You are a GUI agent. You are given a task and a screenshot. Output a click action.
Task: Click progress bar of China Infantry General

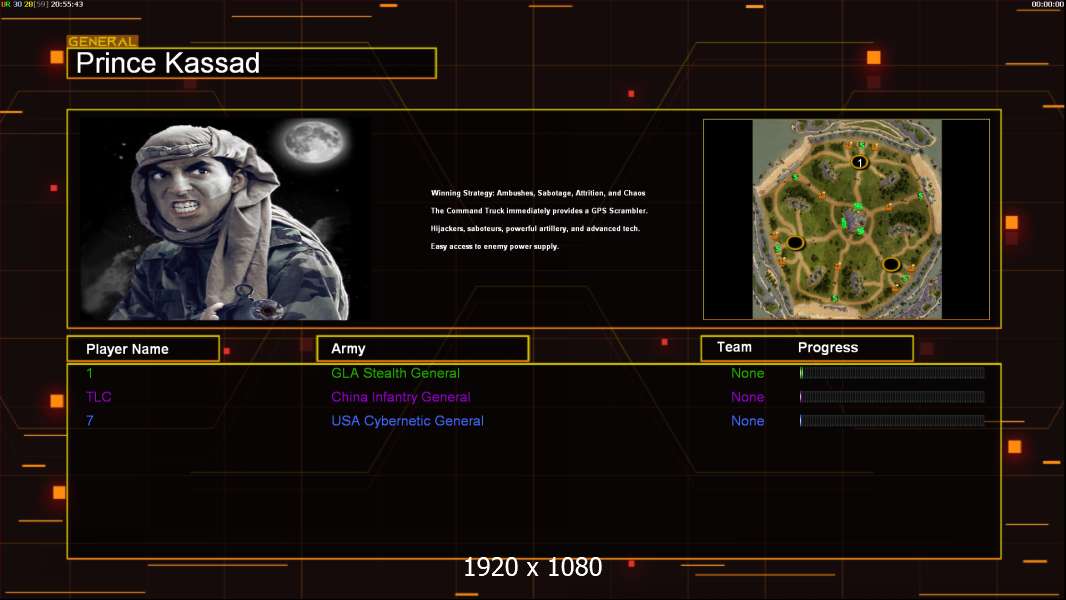(892, 396)
